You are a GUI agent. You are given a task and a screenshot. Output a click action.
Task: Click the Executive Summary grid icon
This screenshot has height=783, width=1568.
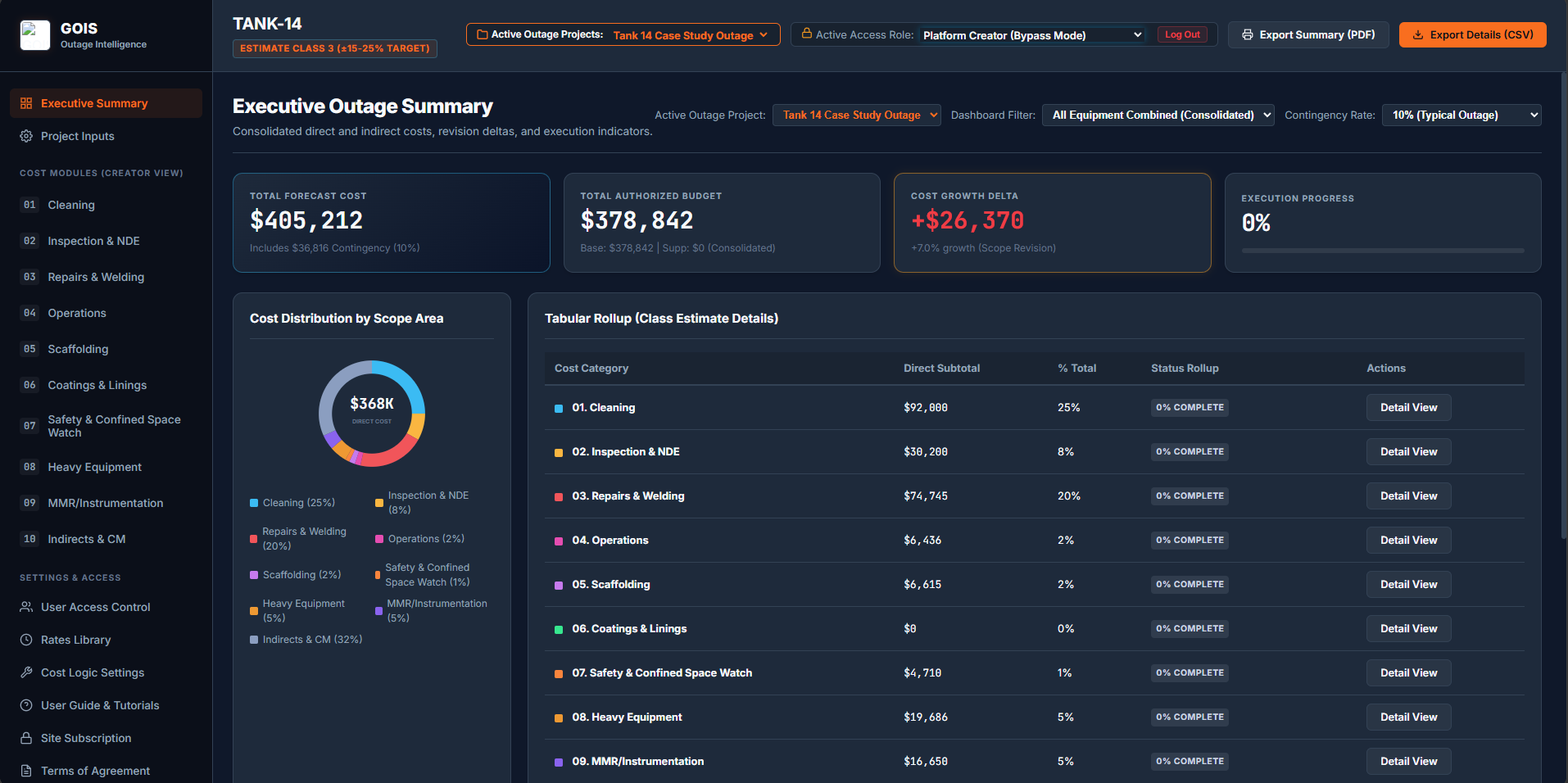(x=26, y=103)
